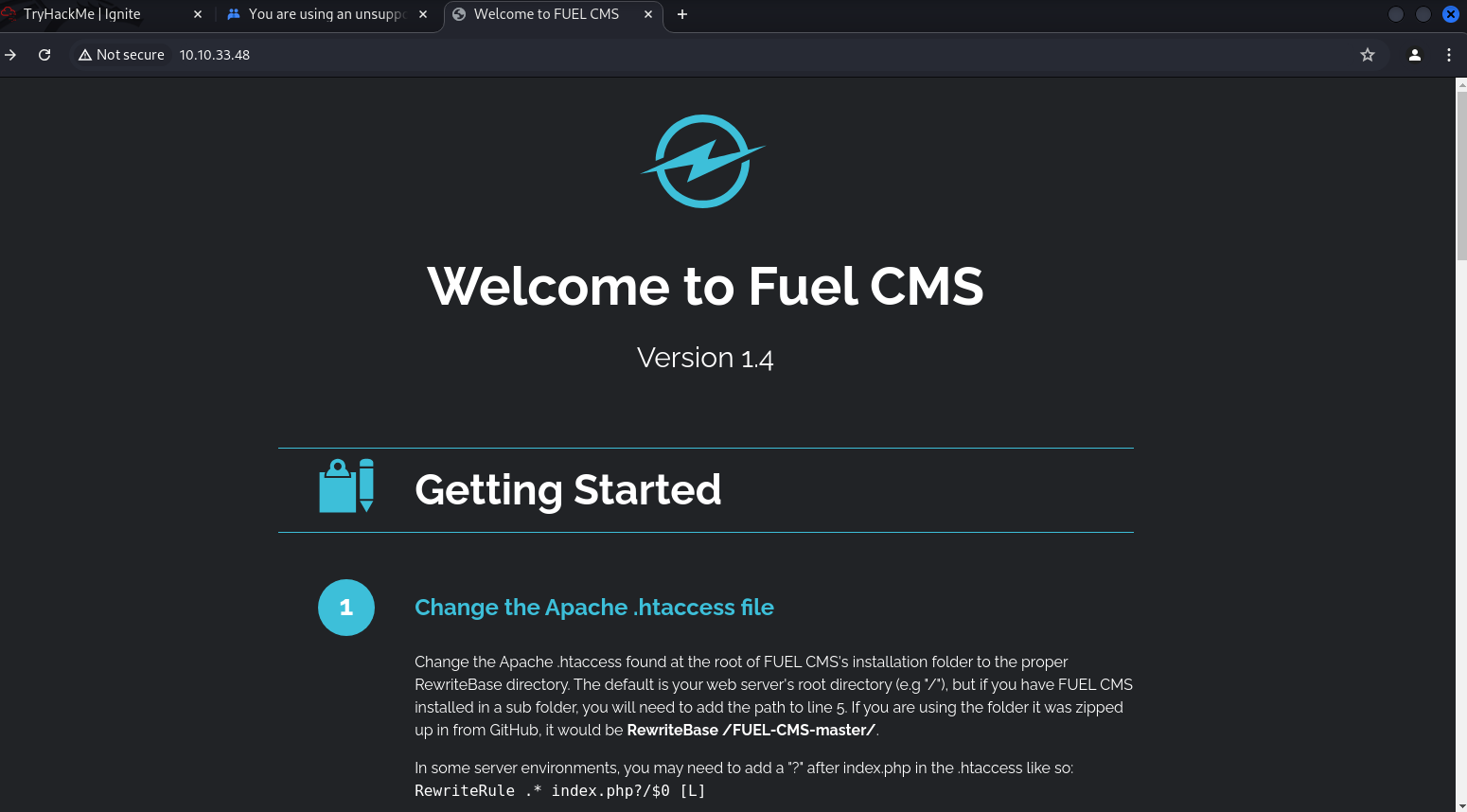Open a new browser tab
The height and width of the screenshot is (812, 1467).
point(682,14)
